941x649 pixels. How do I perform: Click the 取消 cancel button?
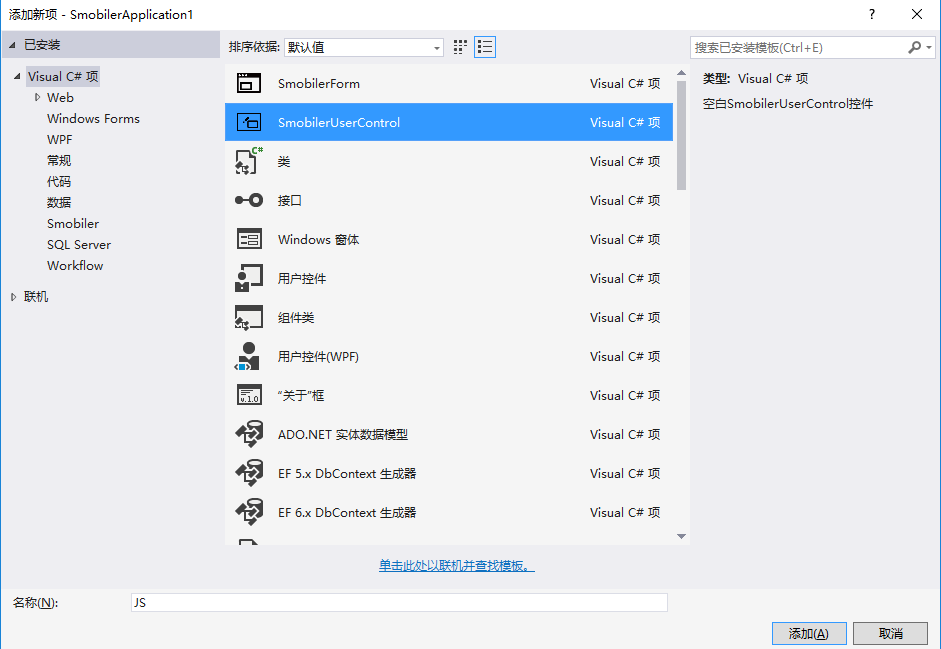pyautogui.click(x=891, y=633)
